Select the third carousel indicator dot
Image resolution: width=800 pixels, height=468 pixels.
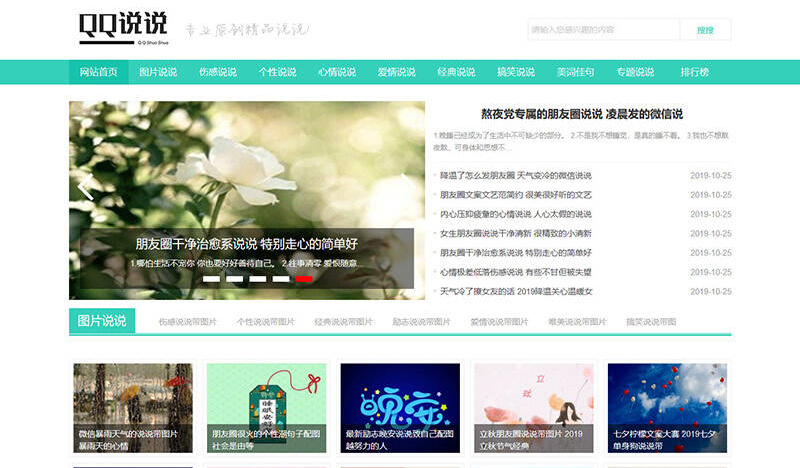pos(258,279)
